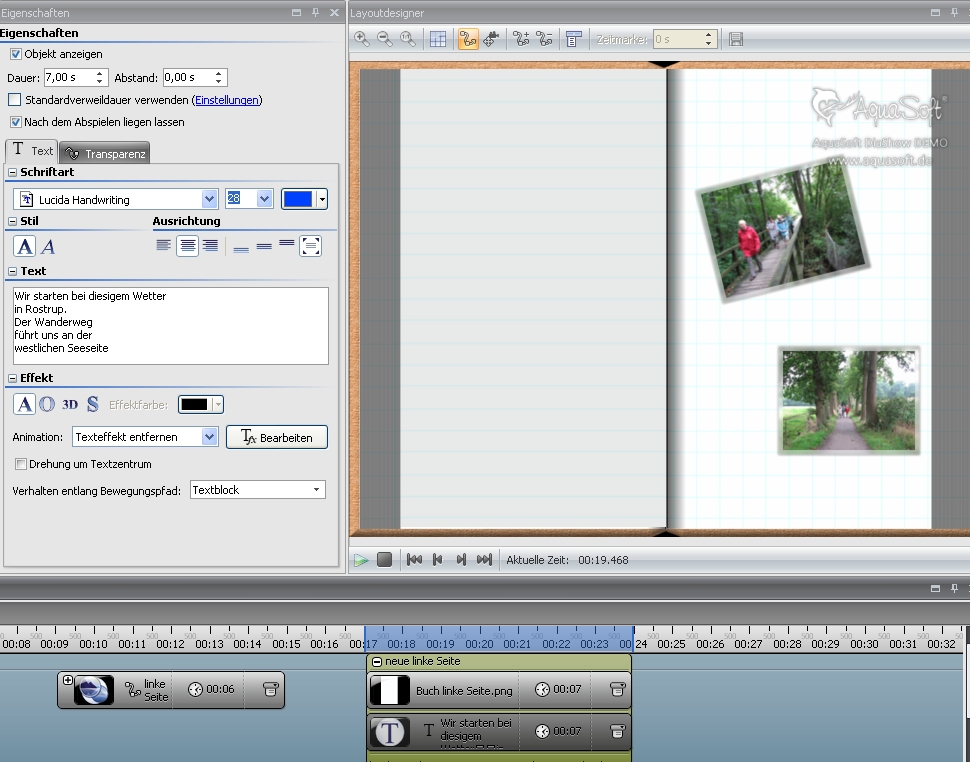Click the Bearbeiten button
Screen dimensions: 970x762
pos(277,437)
